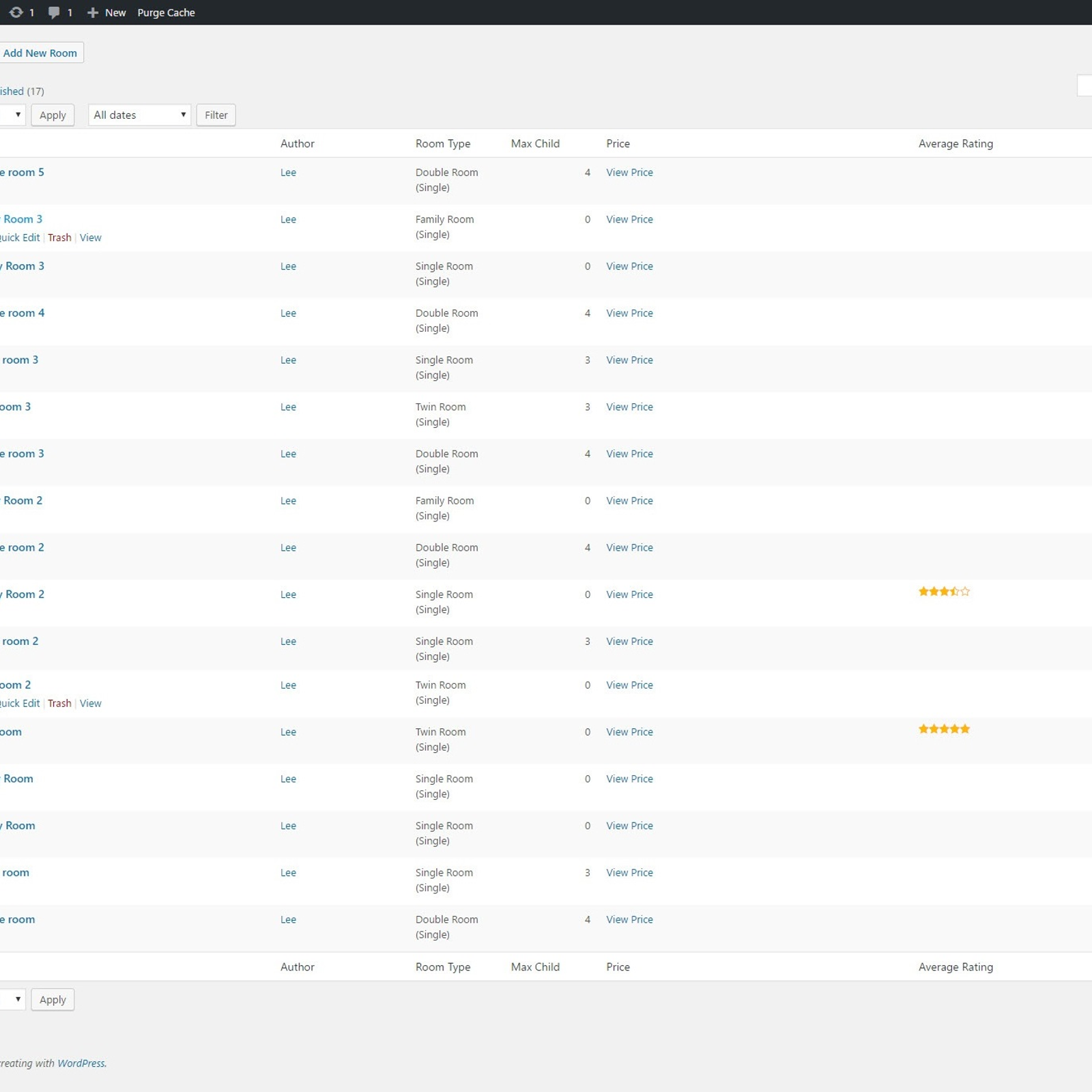This screenshot has width=1092, height=1092.
Task: Open the room 5 title link
Action: pos(22,172)
